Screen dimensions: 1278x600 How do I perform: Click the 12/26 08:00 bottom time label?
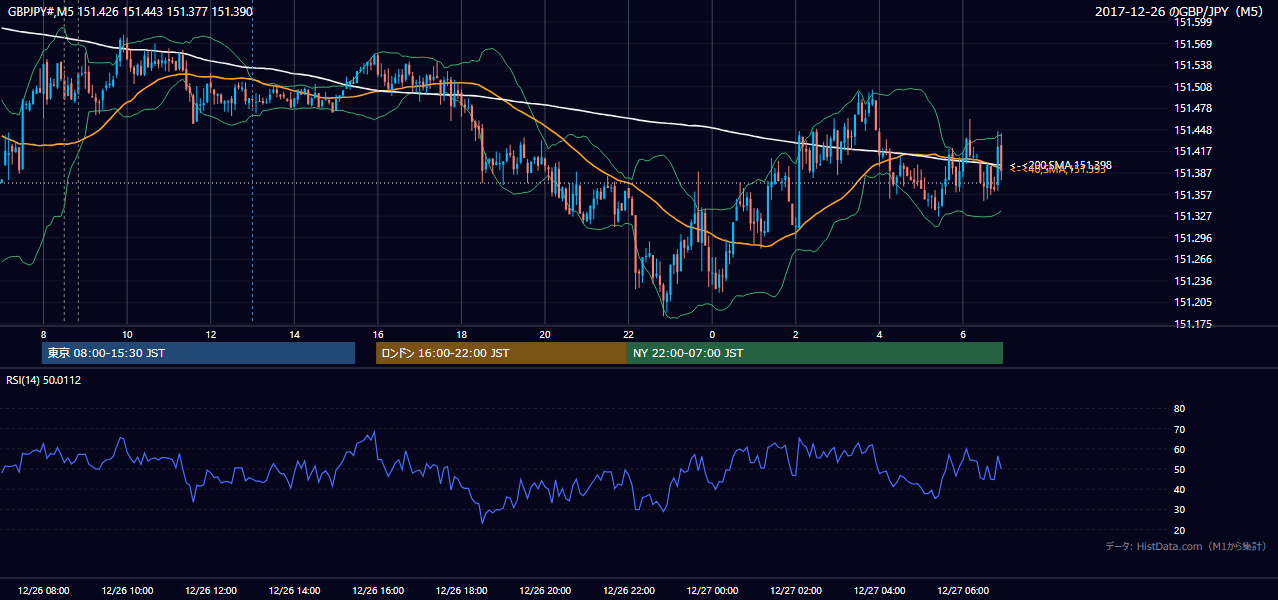click(44, 591)
